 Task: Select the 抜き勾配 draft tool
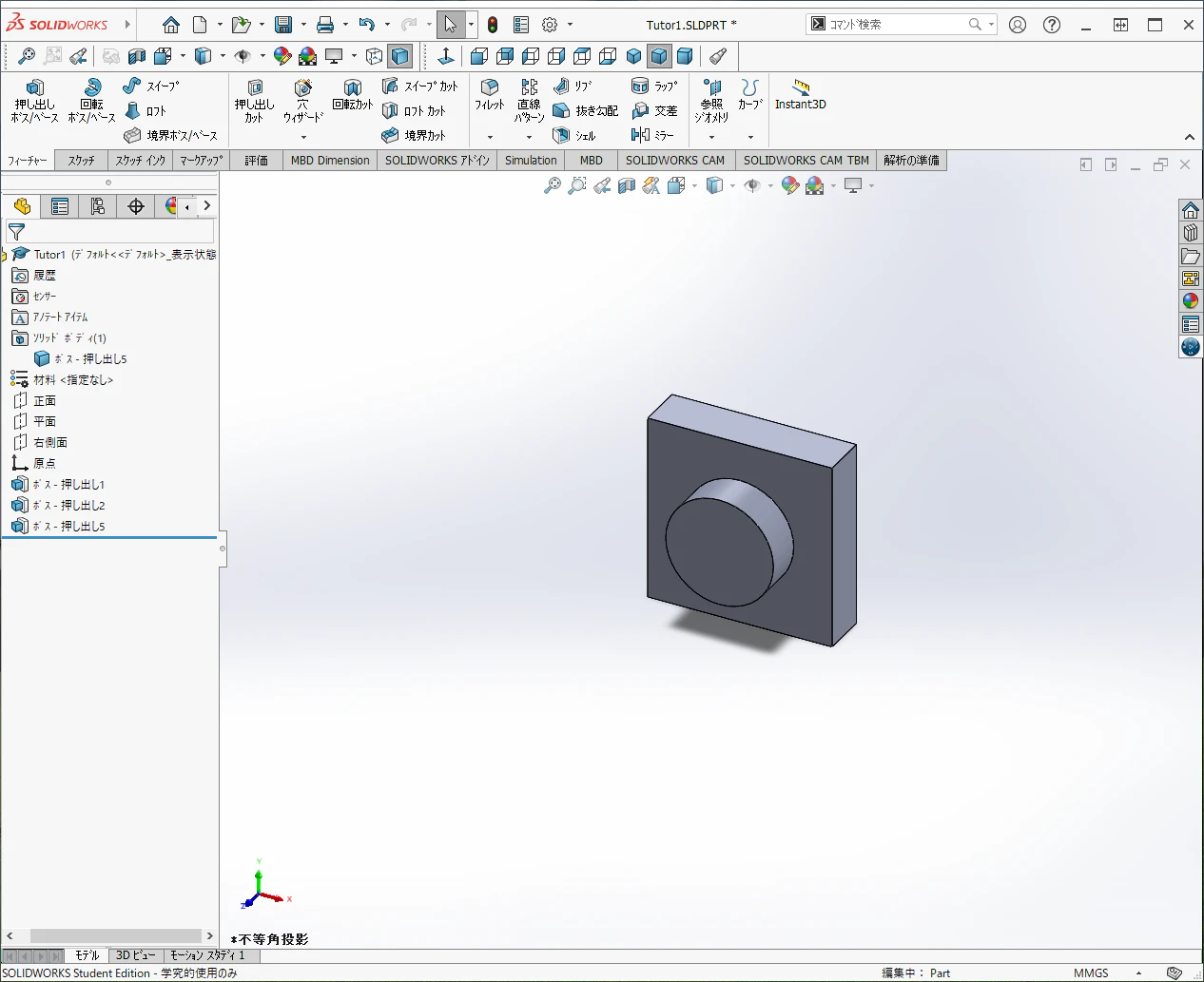pyautogui.click(x=585, y=111)
